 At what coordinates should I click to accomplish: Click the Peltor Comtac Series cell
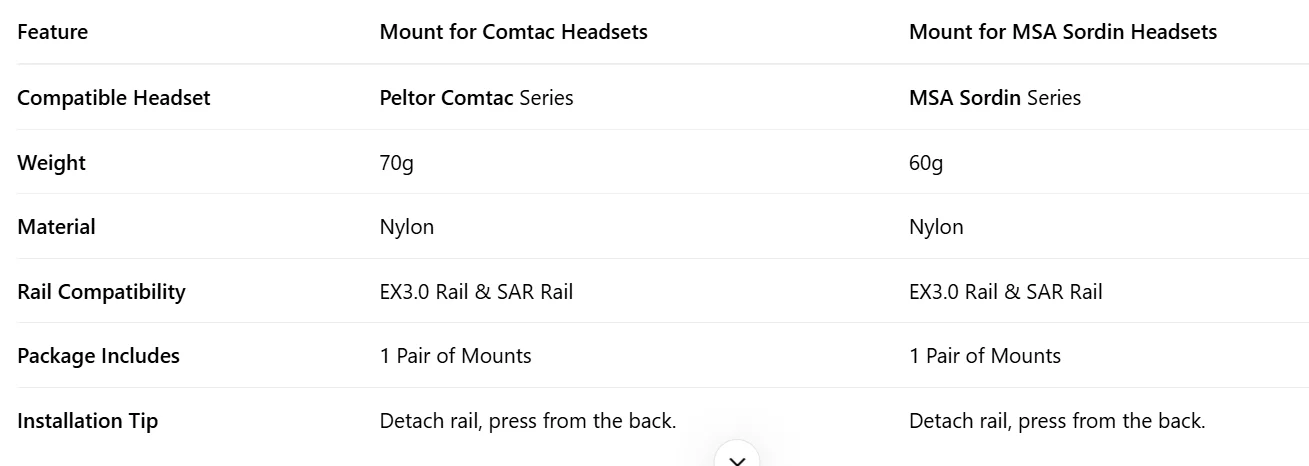point(476,98)
